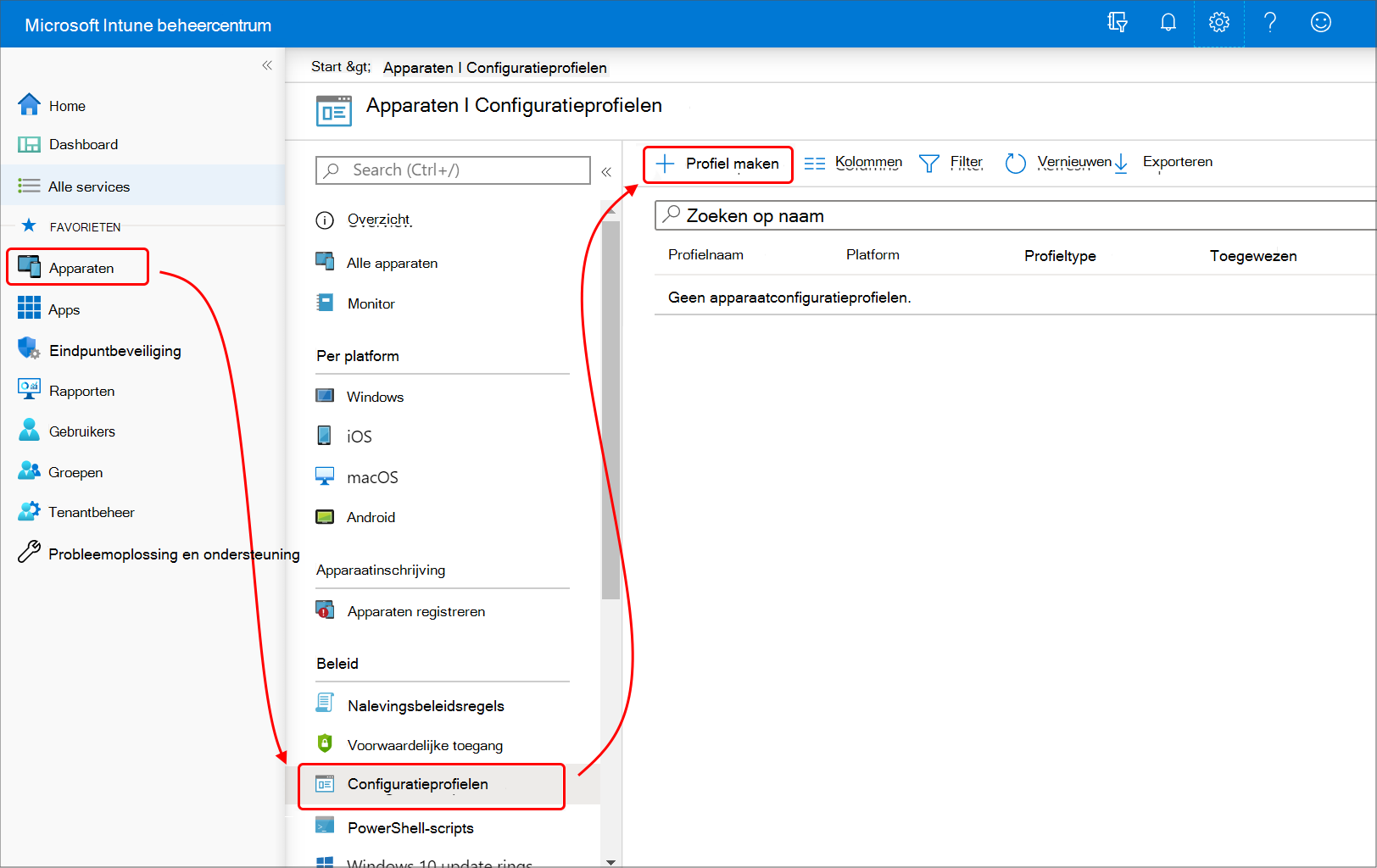Screen dimensions: 1377x868
Task: Sort by Profielnaam column
Action: [x=705, y=254]
